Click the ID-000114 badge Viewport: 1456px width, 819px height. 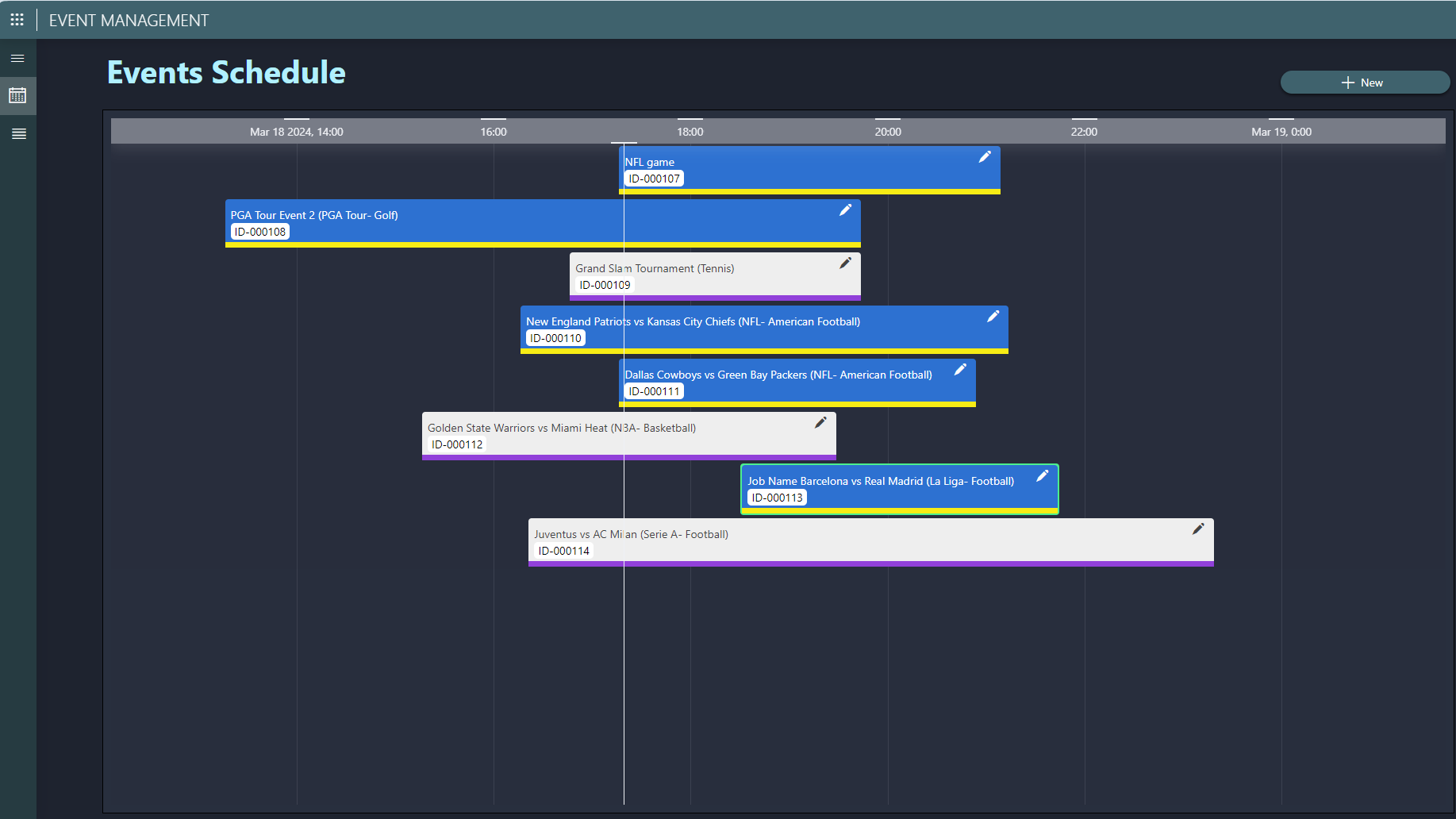563,551
